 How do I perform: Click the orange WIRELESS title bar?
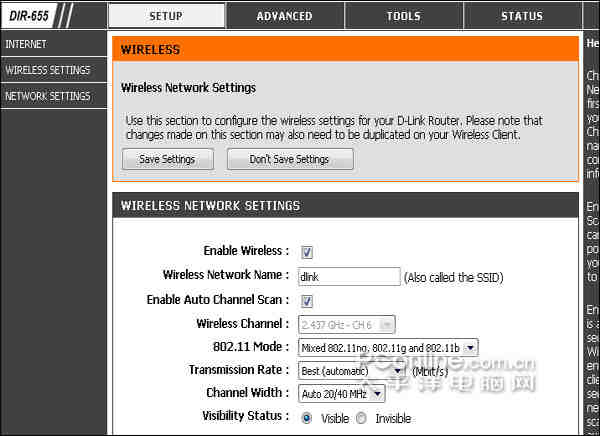345,49
